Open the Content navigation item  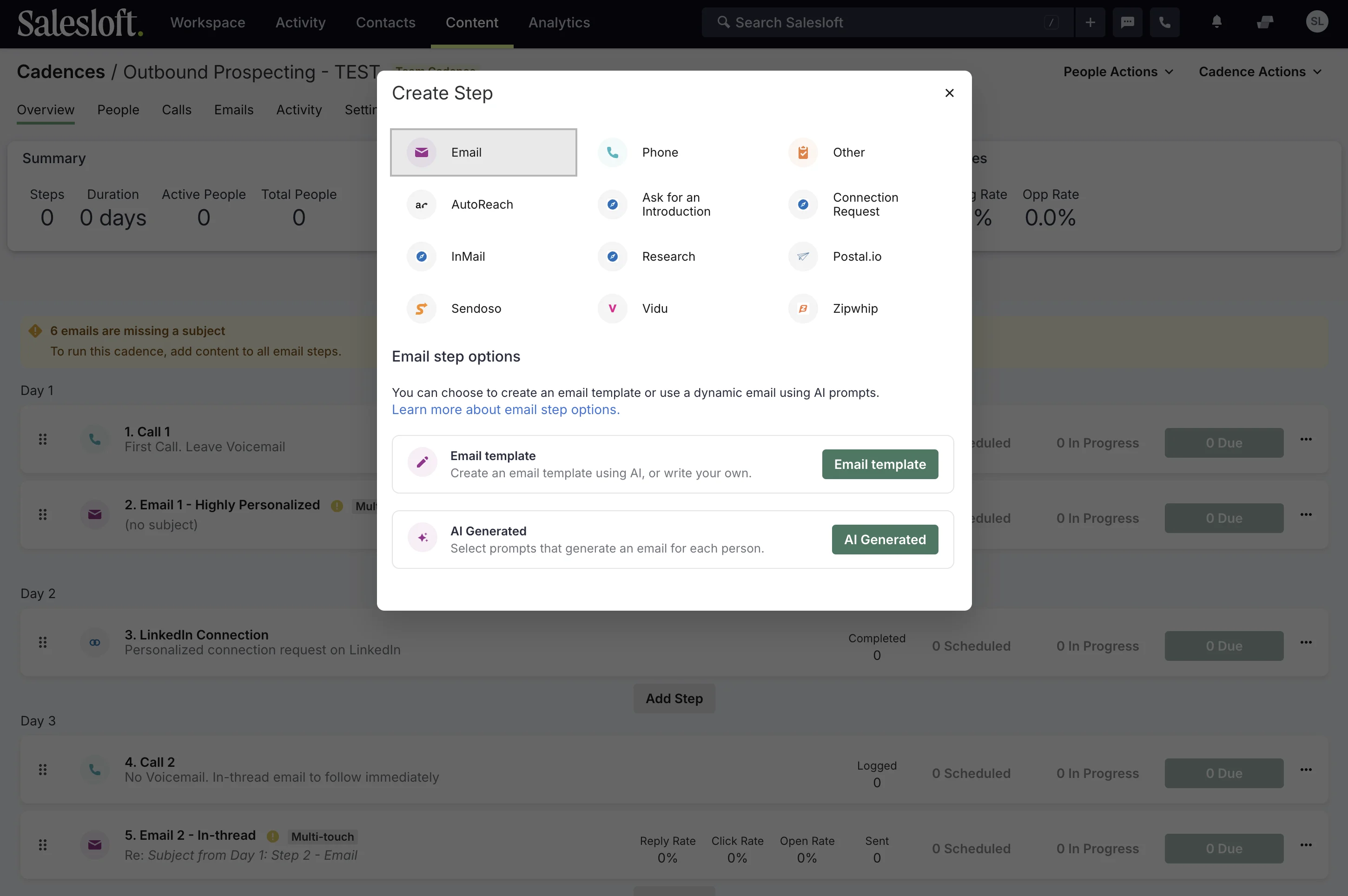click(x=471, y=22)
